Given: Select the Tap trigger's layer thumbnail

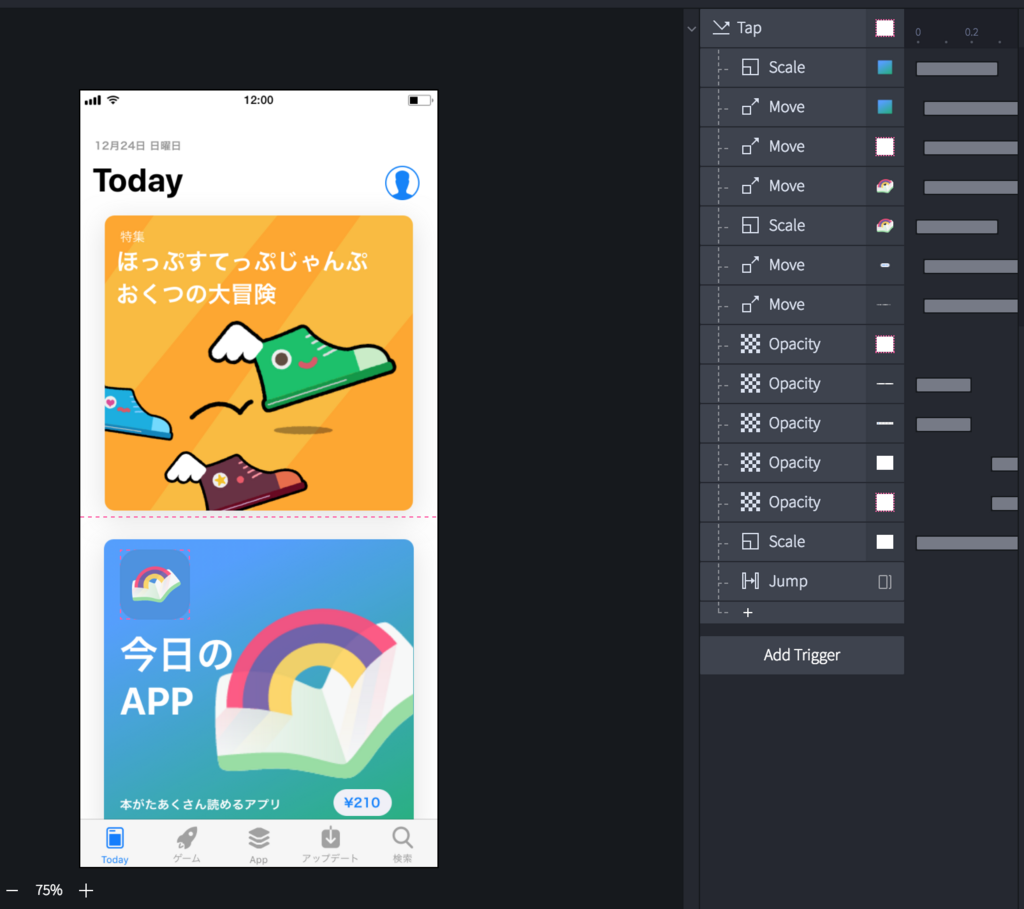Looking at the screenshot, I should pyautogui.click(x=885, y=28).
